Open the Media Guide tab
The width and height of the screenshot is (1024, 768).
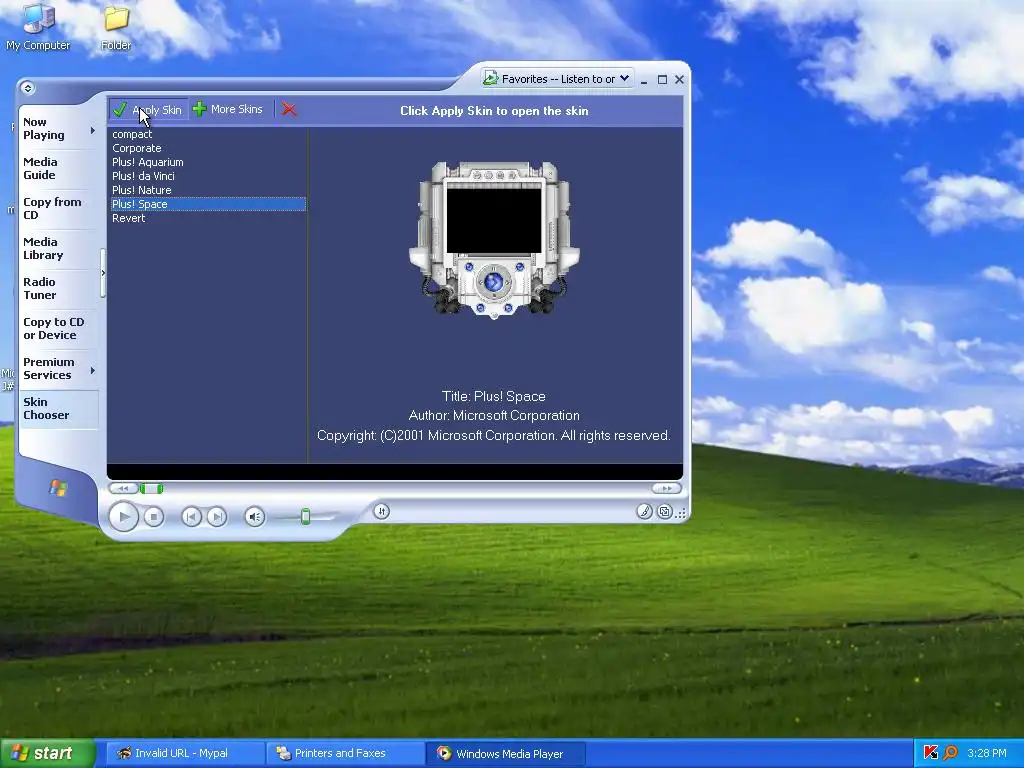pyautogui.click(x=59, y=168)
